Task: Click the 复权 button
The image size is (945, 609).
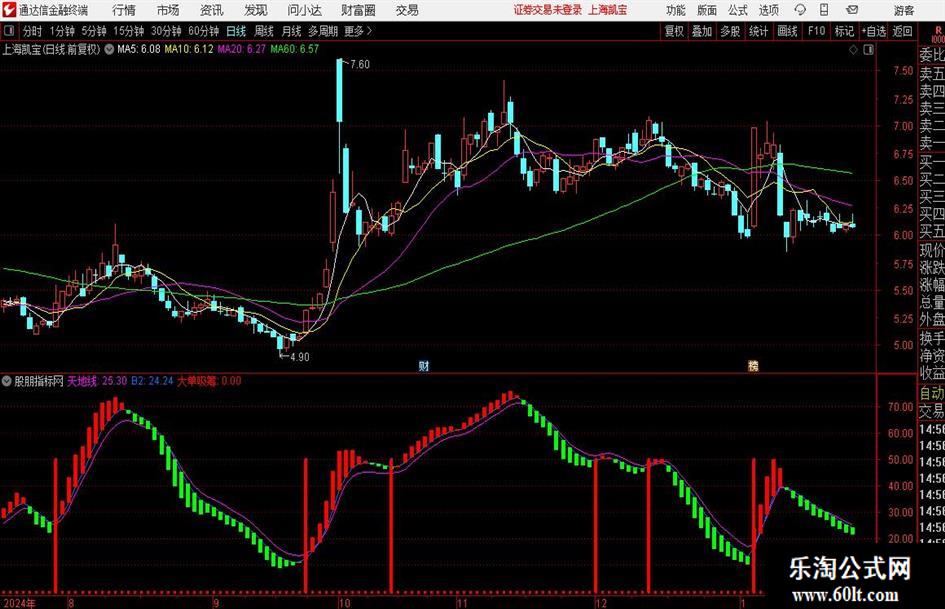Action: pyautogui.click(x=674, y=31)
